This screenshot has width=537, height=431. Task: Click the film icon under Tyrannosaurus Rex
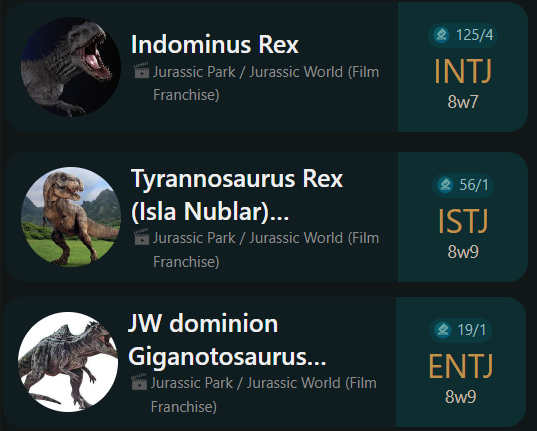point(141,237)
